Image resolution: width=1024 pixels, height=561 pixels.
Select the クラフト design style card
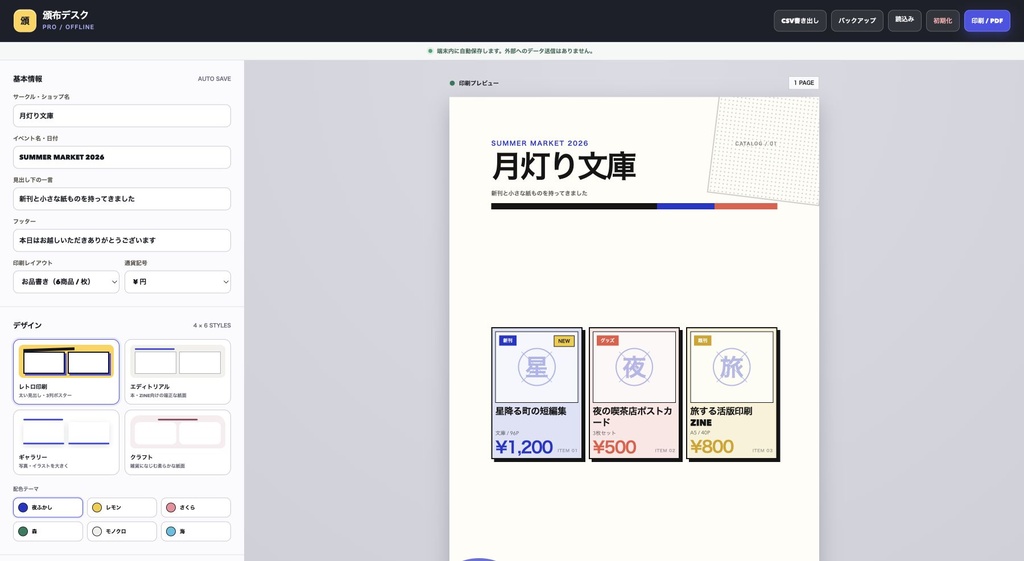178,442
